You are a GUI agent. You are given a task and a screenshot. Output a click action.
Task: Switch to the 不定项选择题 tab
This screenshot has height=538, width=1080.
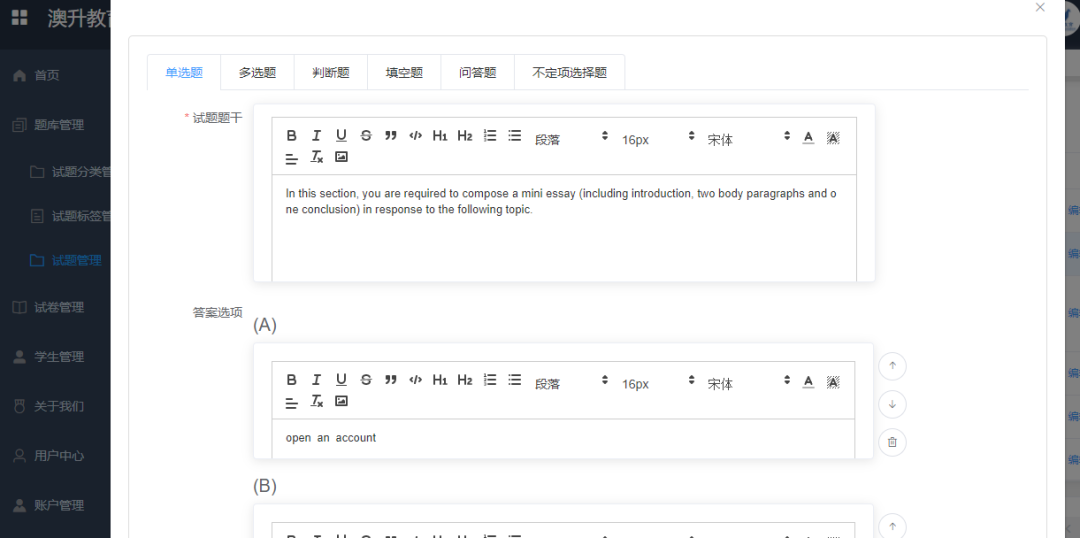click(570, 72)
